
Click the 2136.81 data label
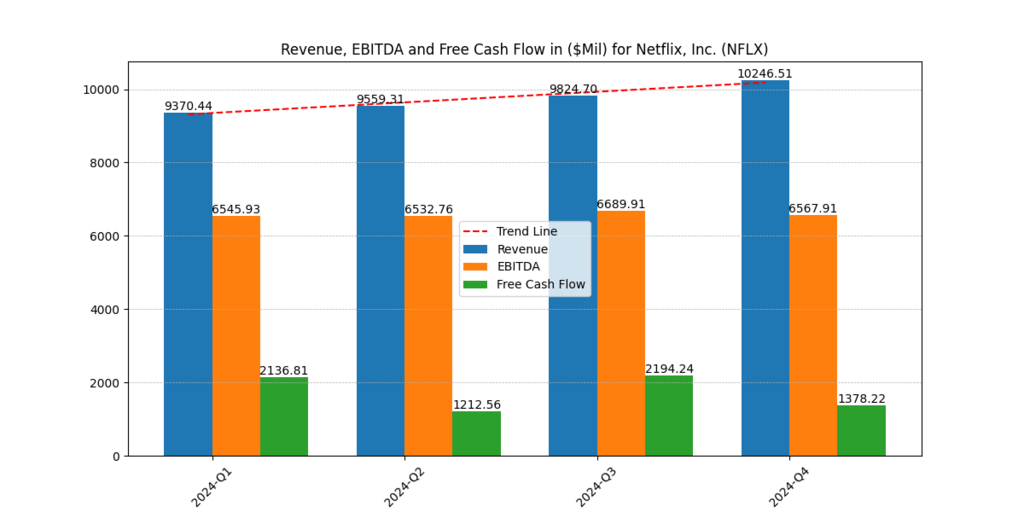284,371
